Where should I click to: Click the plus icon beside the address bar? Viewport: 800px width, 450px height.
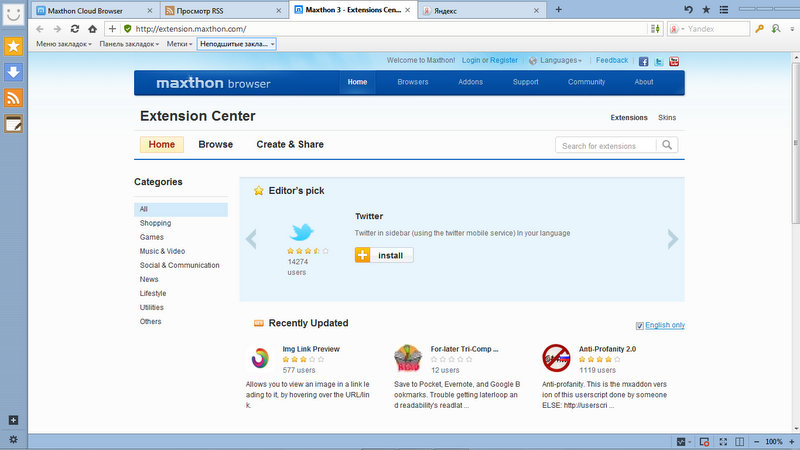[x=112, y=29]
